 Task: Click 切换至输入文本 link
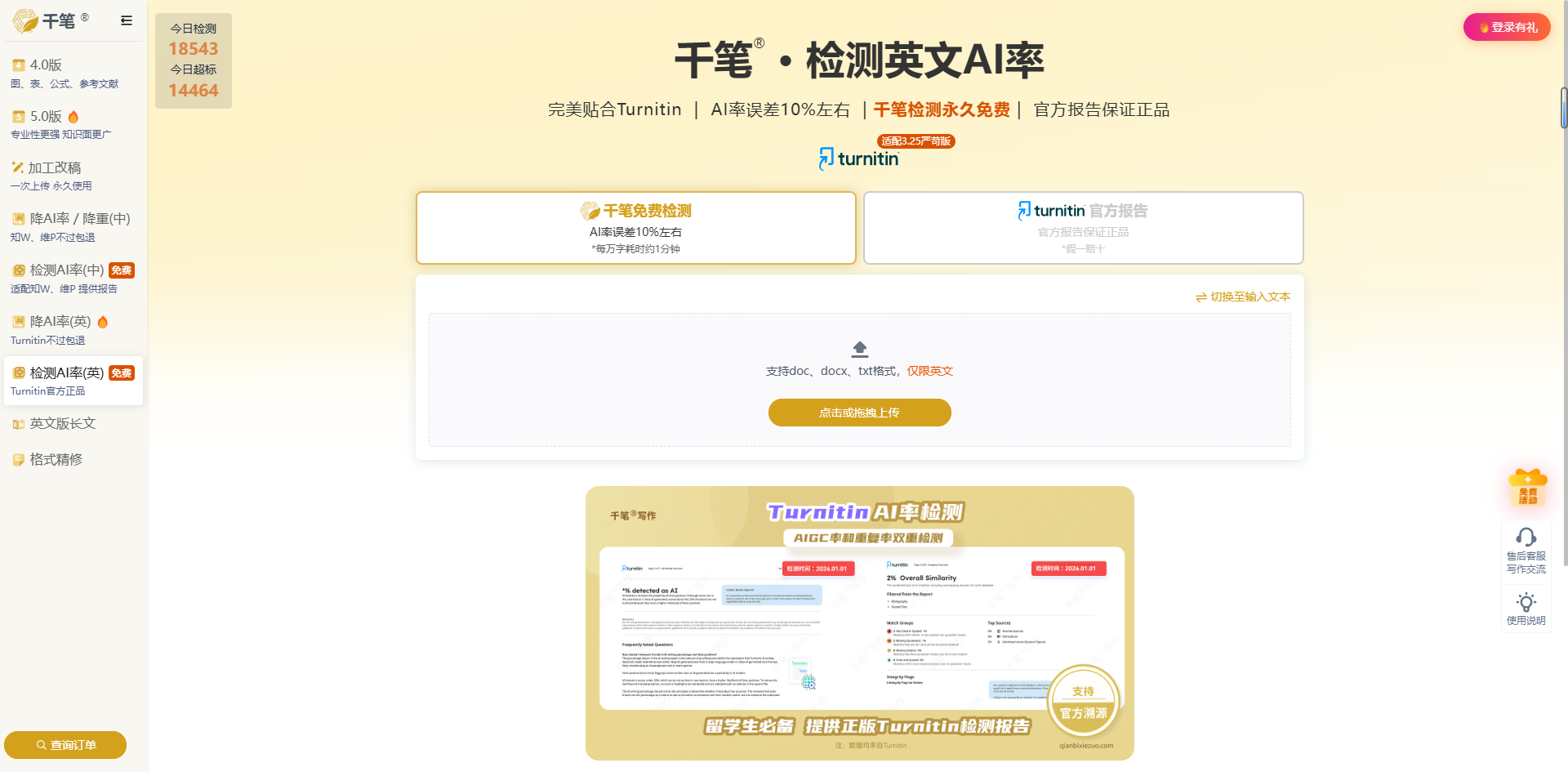[x=1243, y=297]
